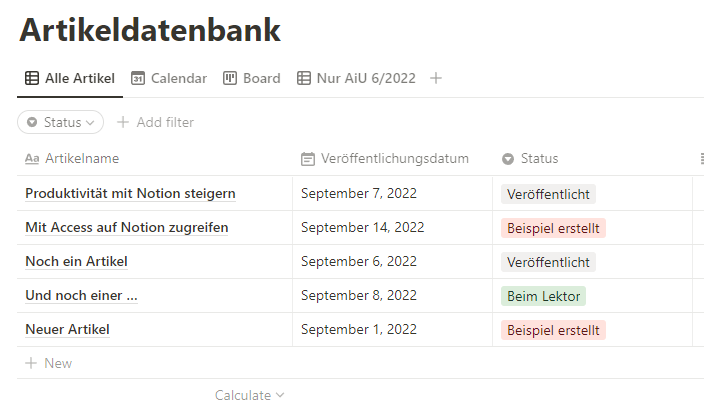Select the Veröffentlicht tag of Noch ein Artikel

click(x=548, y=261)
